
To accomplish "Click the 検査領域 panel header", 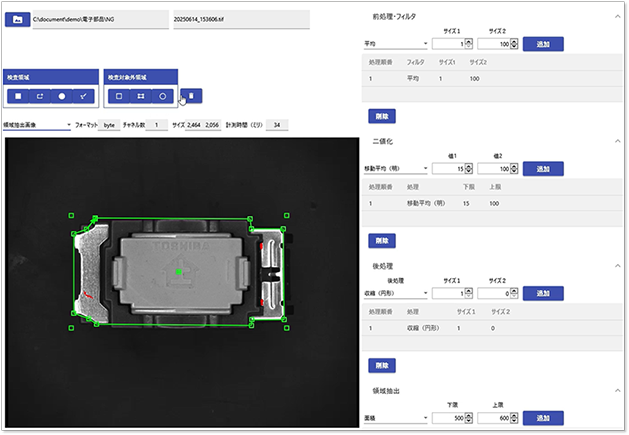I will (51, 77).
